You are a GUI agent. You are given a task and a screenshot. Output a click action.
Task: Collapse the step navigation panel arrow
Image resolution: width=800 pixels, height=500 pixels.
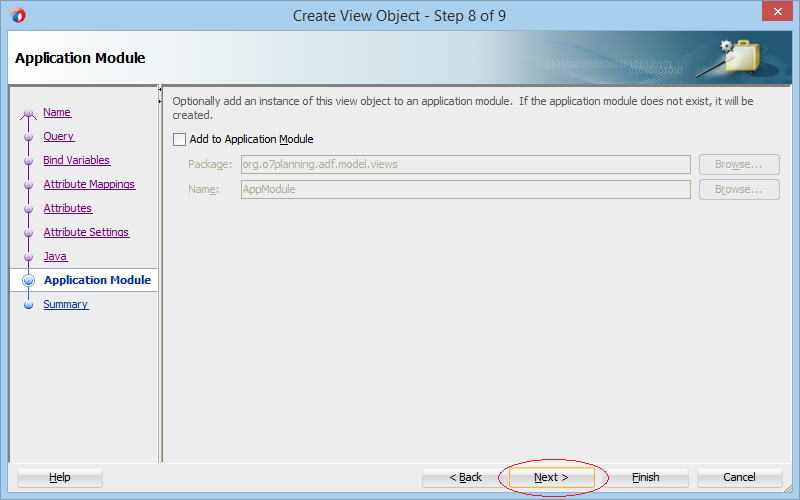(160, 90)
